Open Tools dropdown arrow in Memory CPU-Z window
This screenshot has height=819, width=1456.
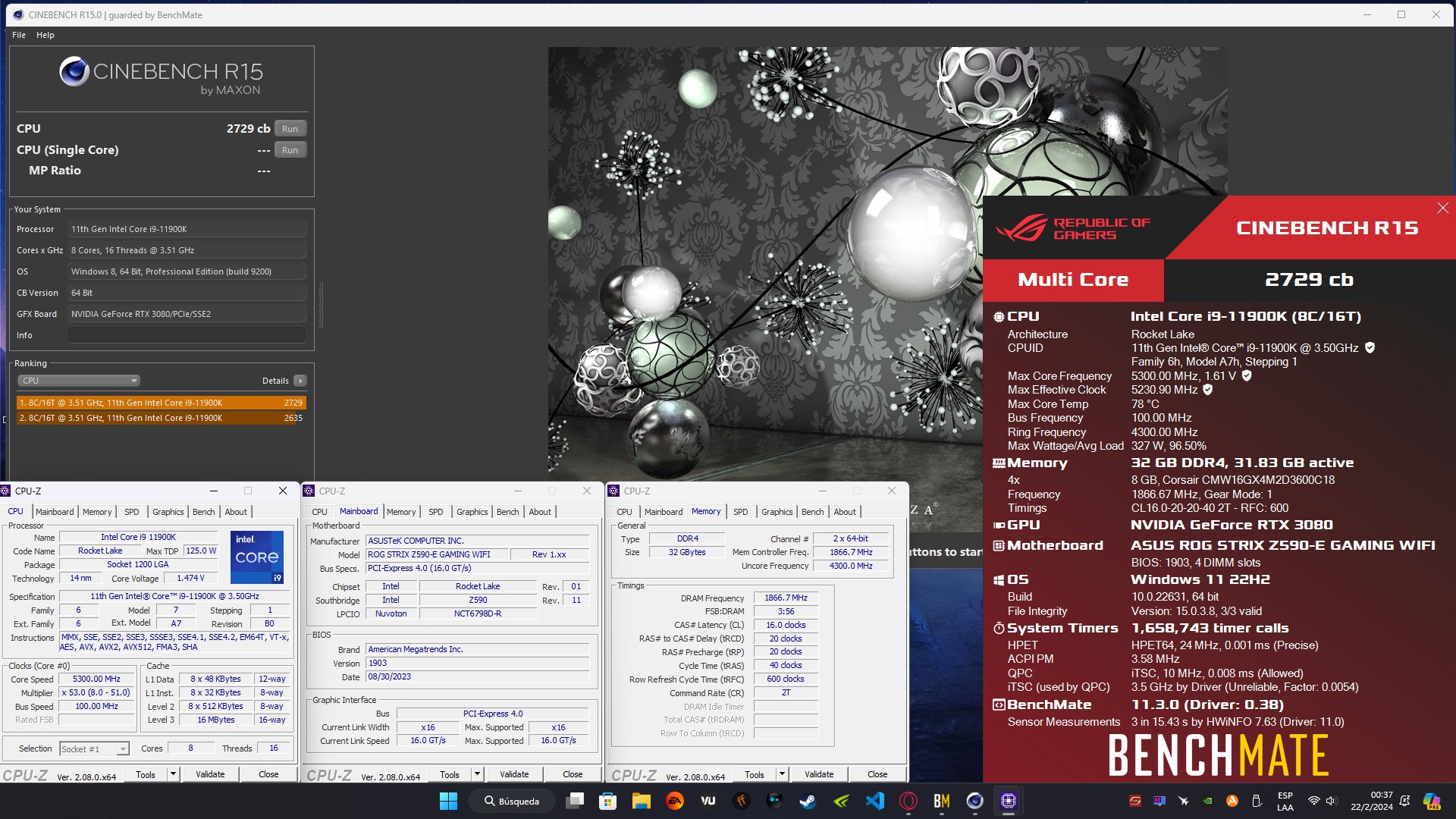(782, 774)
